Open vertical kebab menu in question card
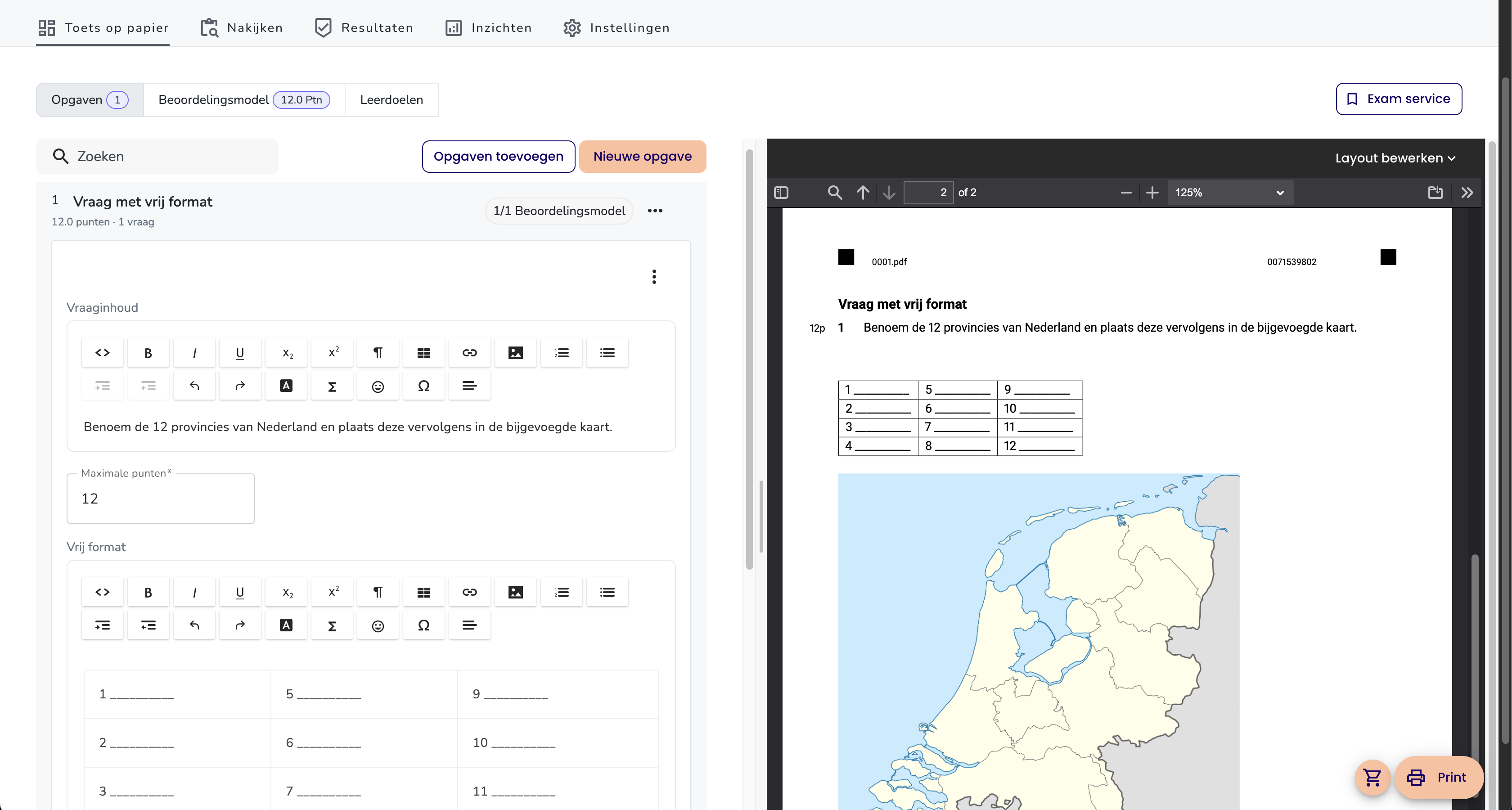 (654, 276)
